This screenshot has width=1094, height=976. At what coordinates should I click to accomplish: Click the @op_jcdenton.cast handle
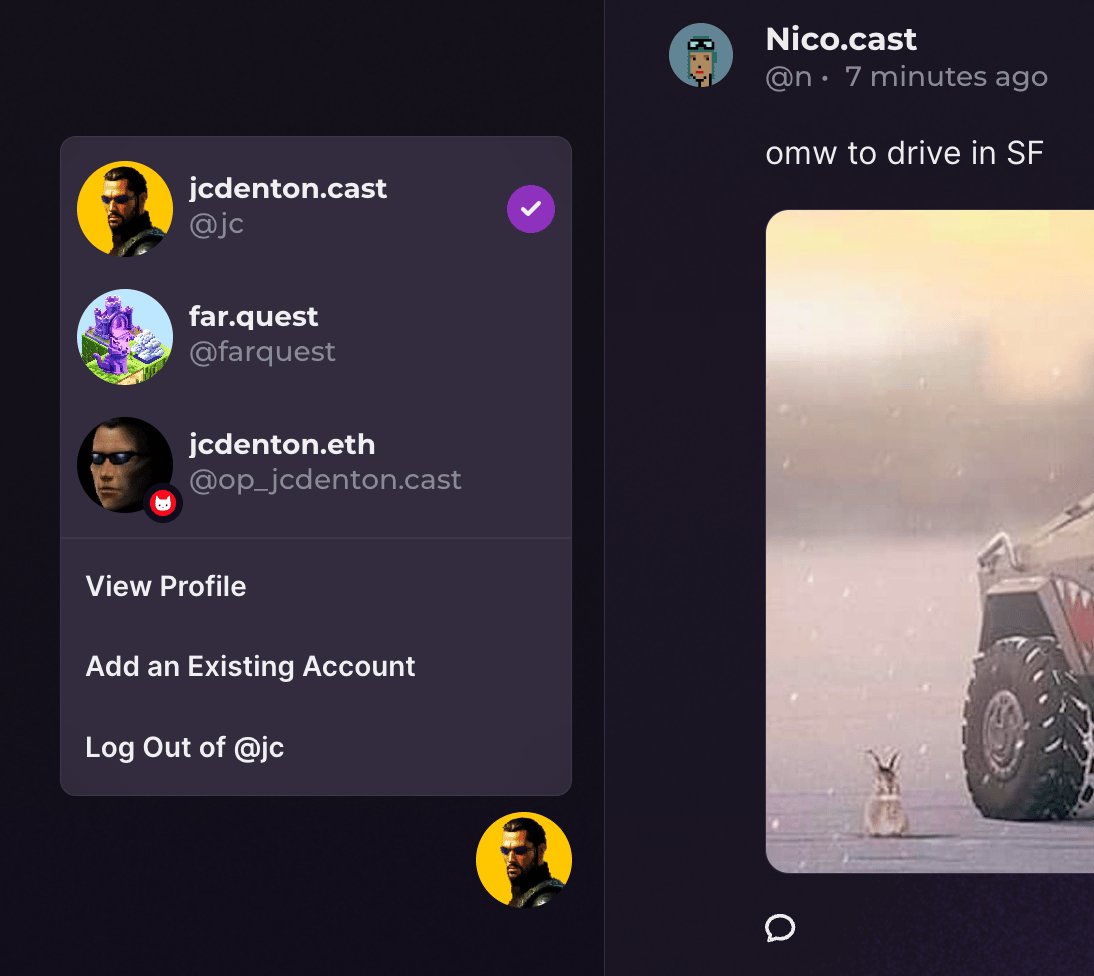[x=326, y=480]
